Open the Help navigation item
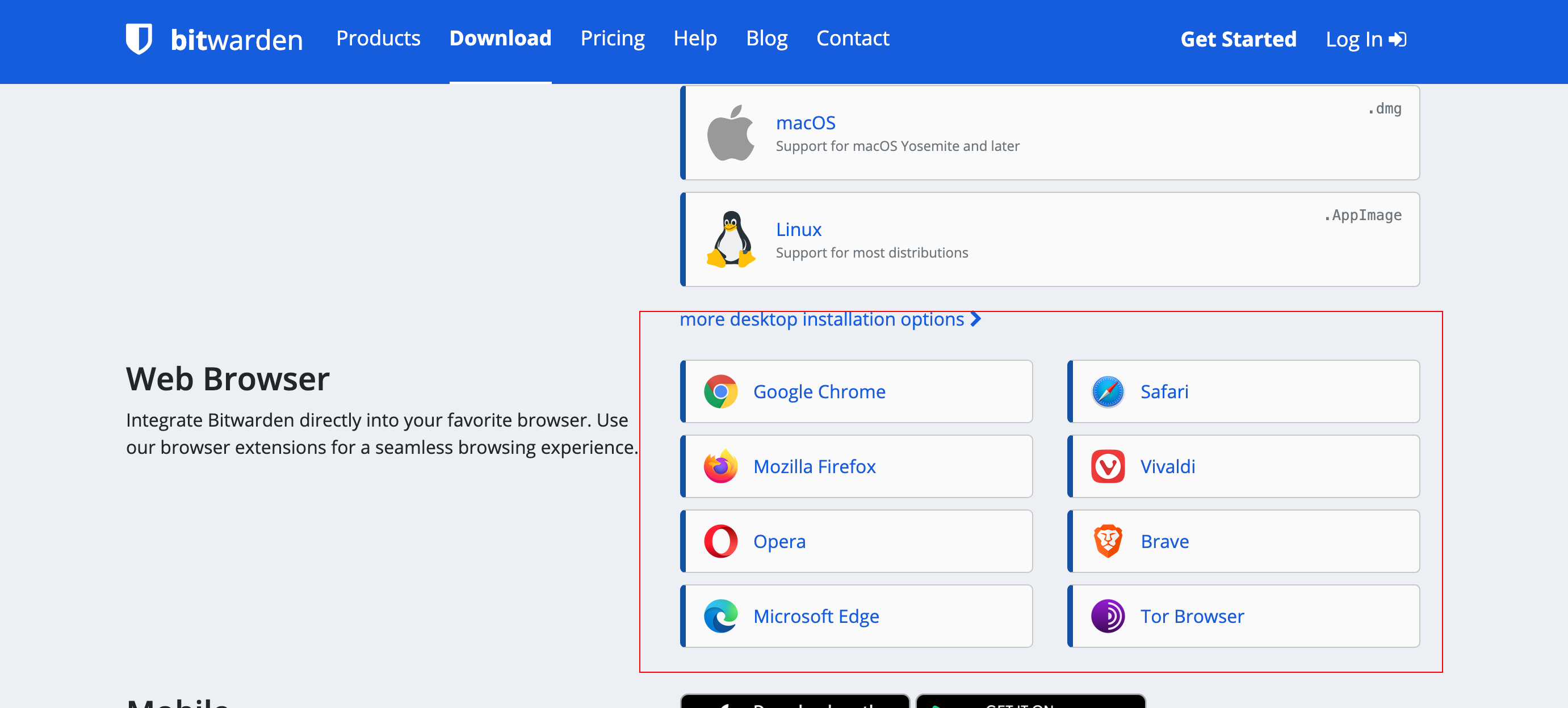Screen dimensions: 1568x708 [695, 39]
